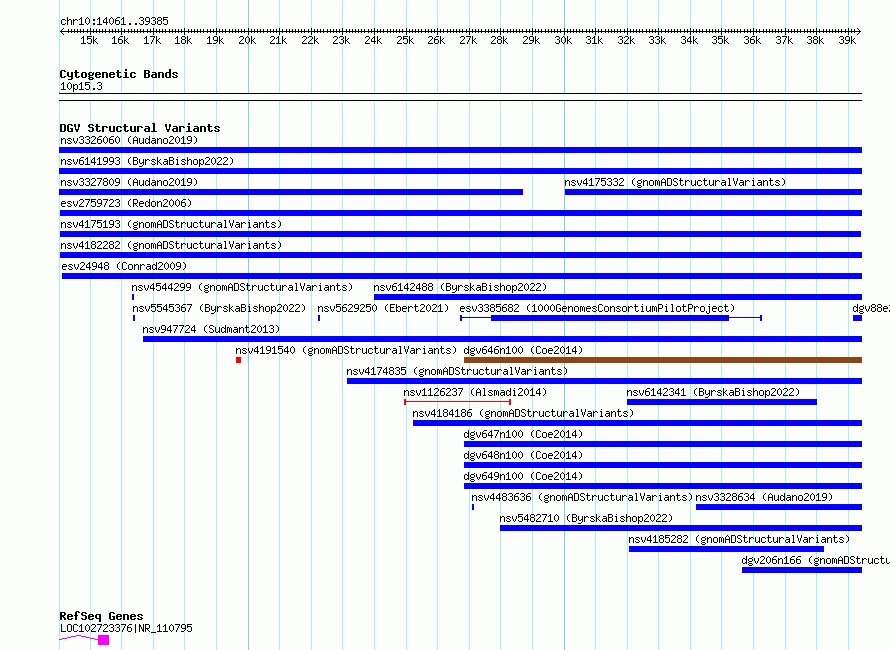Select nsv4175193 gnomAD variant label
This screenshot has height=650, width=890.
pyautogui.click(x=171, y=224)
